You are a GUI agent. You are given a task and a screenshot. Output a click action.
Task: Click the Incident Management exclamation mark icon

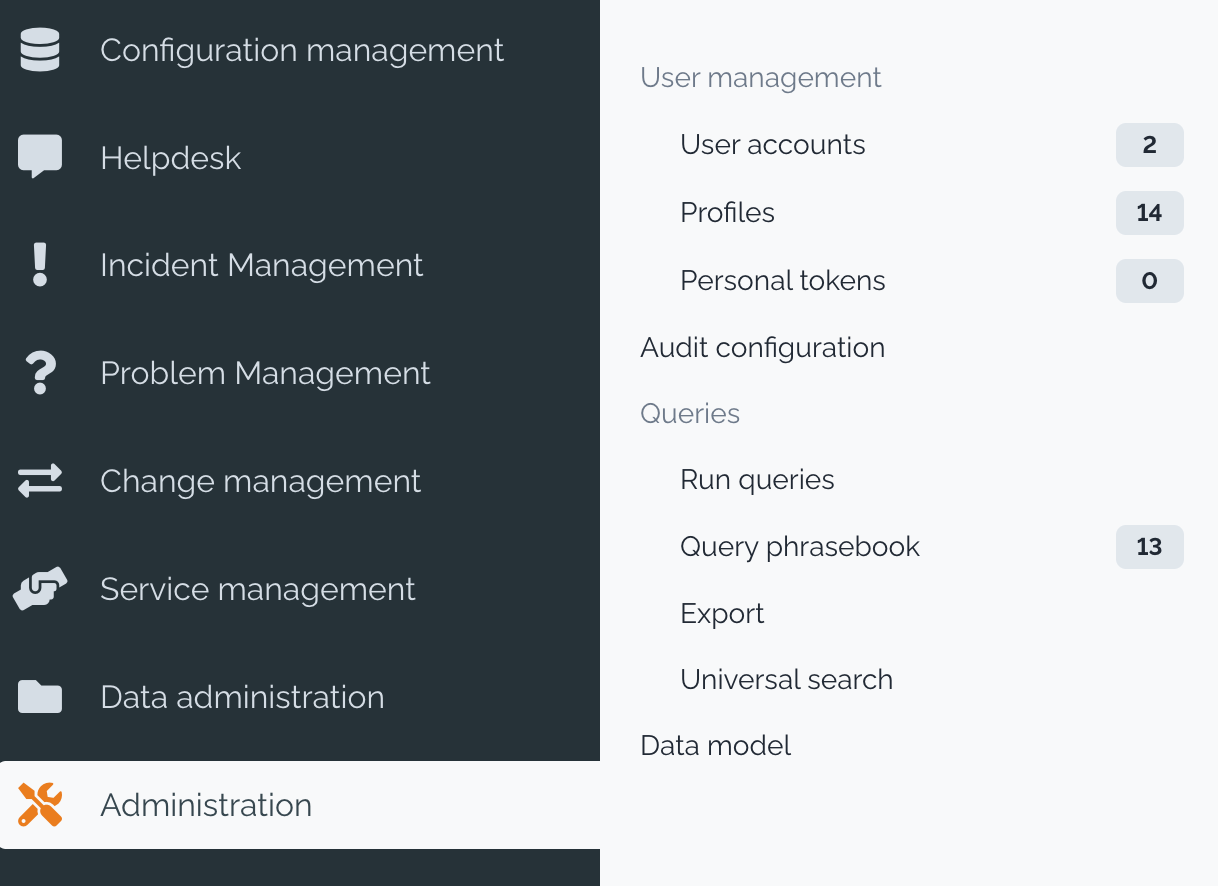(38, 265)
